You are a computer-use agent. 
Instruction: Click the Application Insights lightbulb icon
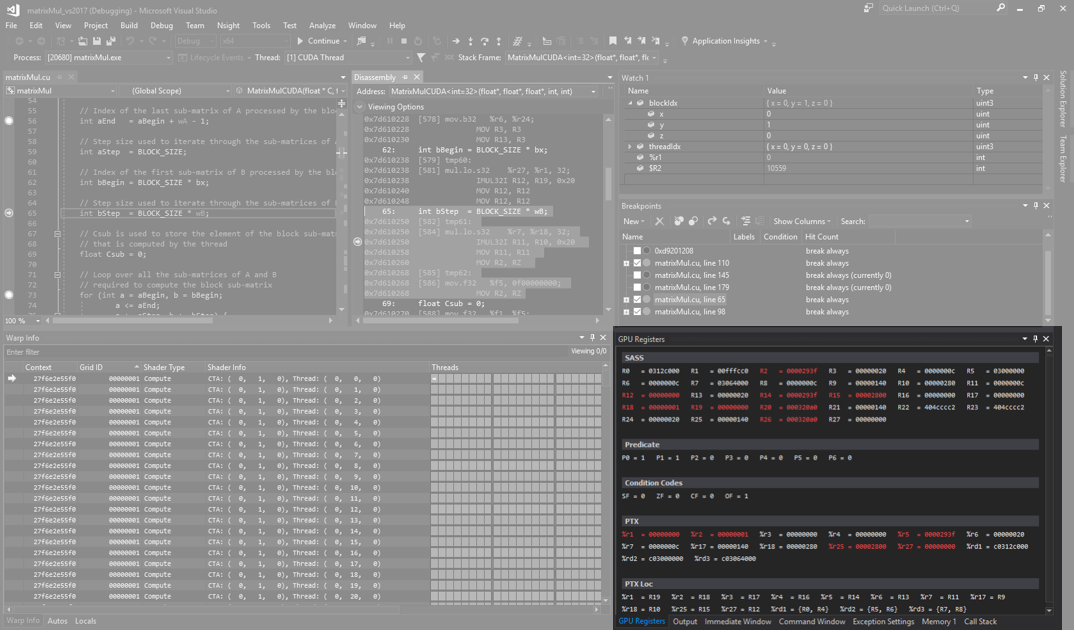click(x=684, y=41)
